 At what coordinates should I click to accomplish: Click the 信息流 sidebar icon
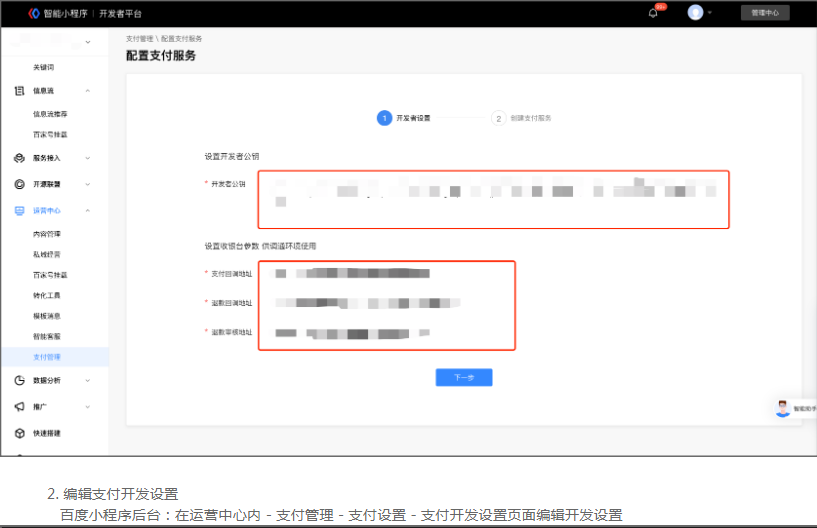pyautogui.click(x=19, y=91)
